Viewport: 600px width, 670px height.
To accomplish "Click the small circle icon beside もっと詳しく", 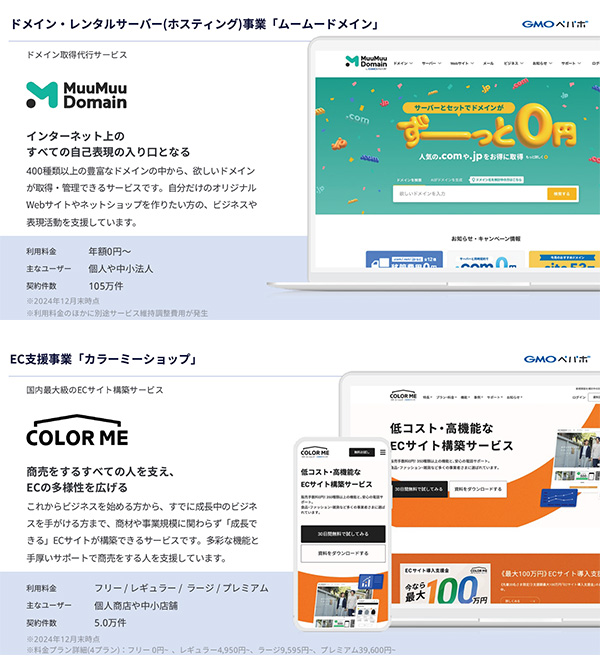I will [x=546, y=157].
